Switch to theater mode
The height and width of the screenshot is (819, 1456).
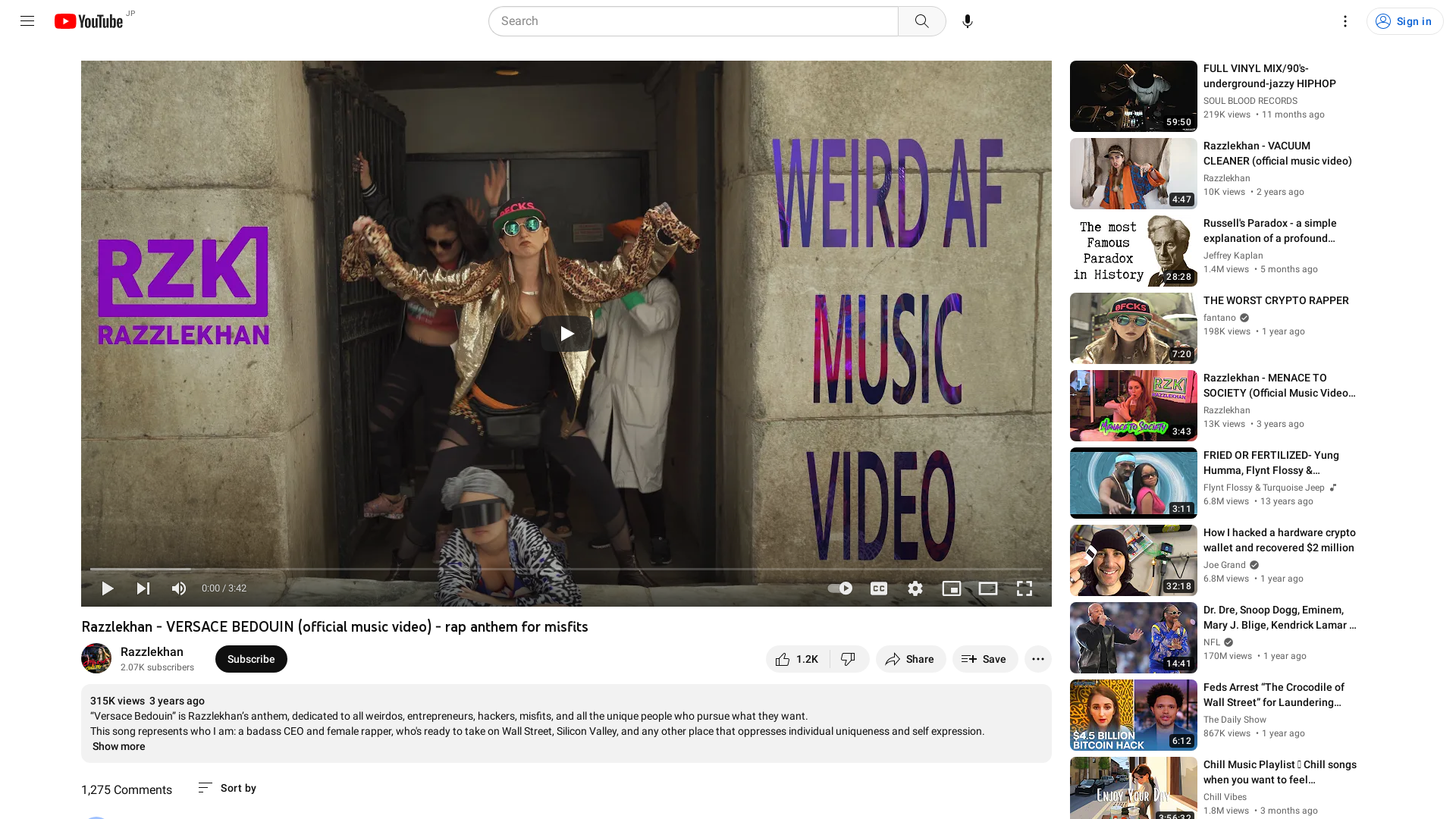[x=988, y=588]
